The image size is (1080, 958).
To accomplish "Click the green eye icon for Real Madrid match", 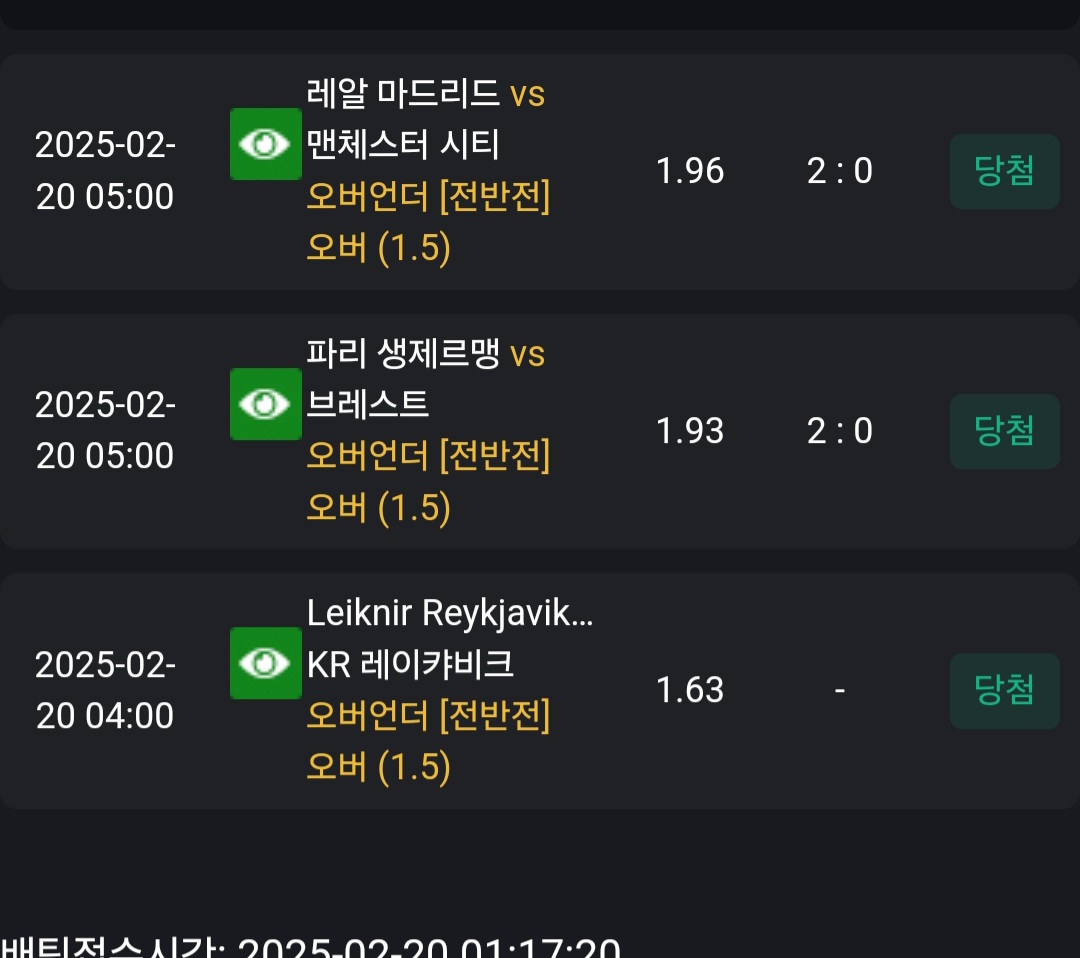I will 265,145.
